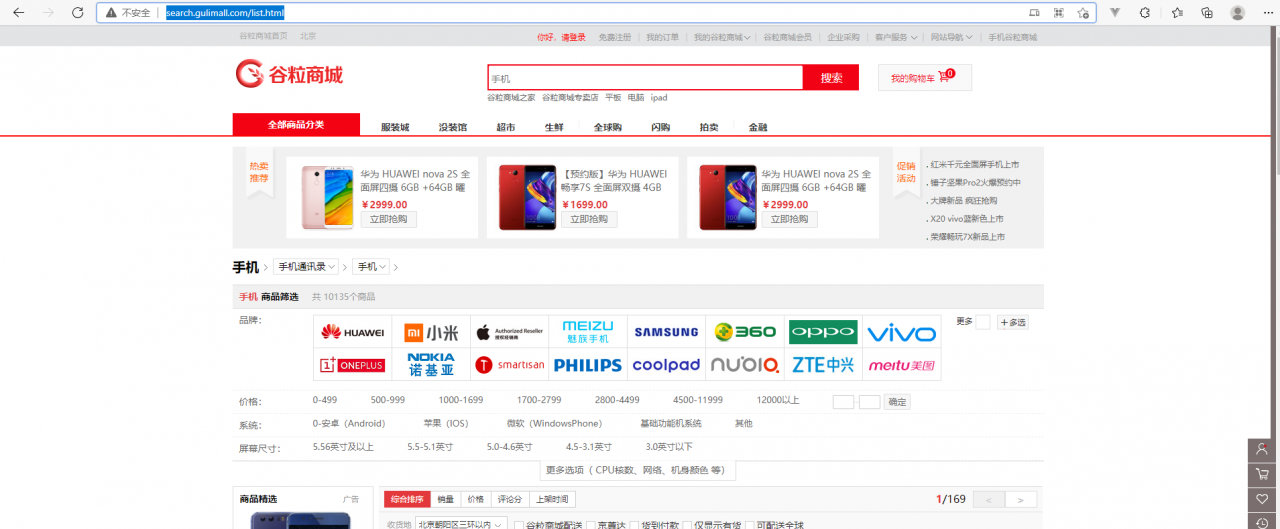The height and width of the screenshot is (529, 1280).
Task: Open the browser profile avatar
Action: [1238, 13]
